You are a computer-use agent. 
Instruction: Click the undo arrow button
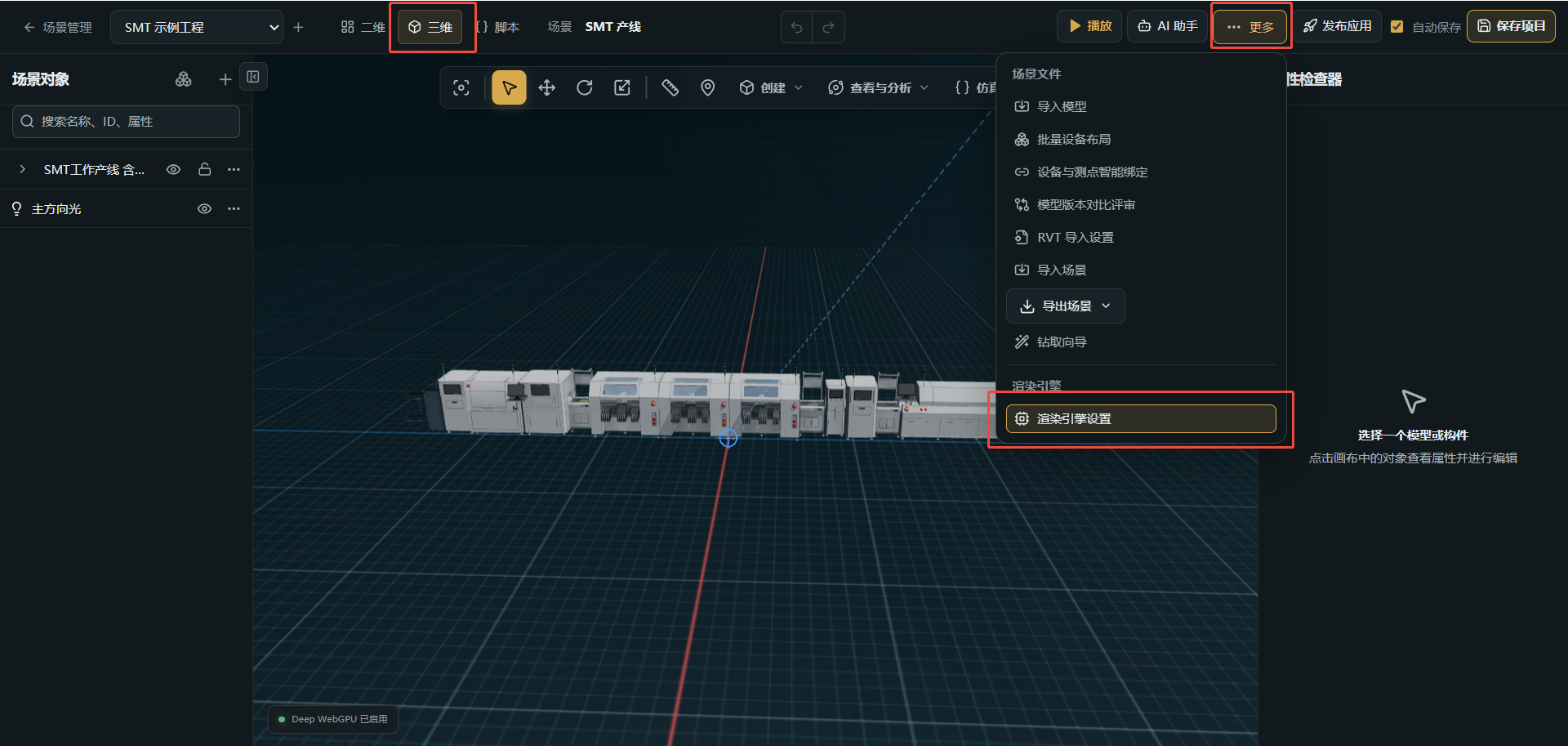click(x=797, y=27)
